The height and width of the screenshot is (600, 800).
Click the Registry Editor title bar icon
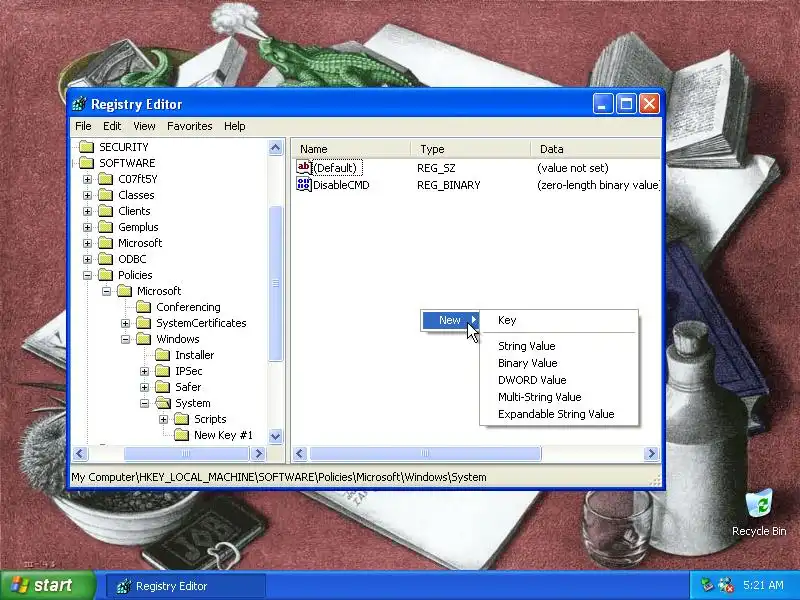point(80,104)
